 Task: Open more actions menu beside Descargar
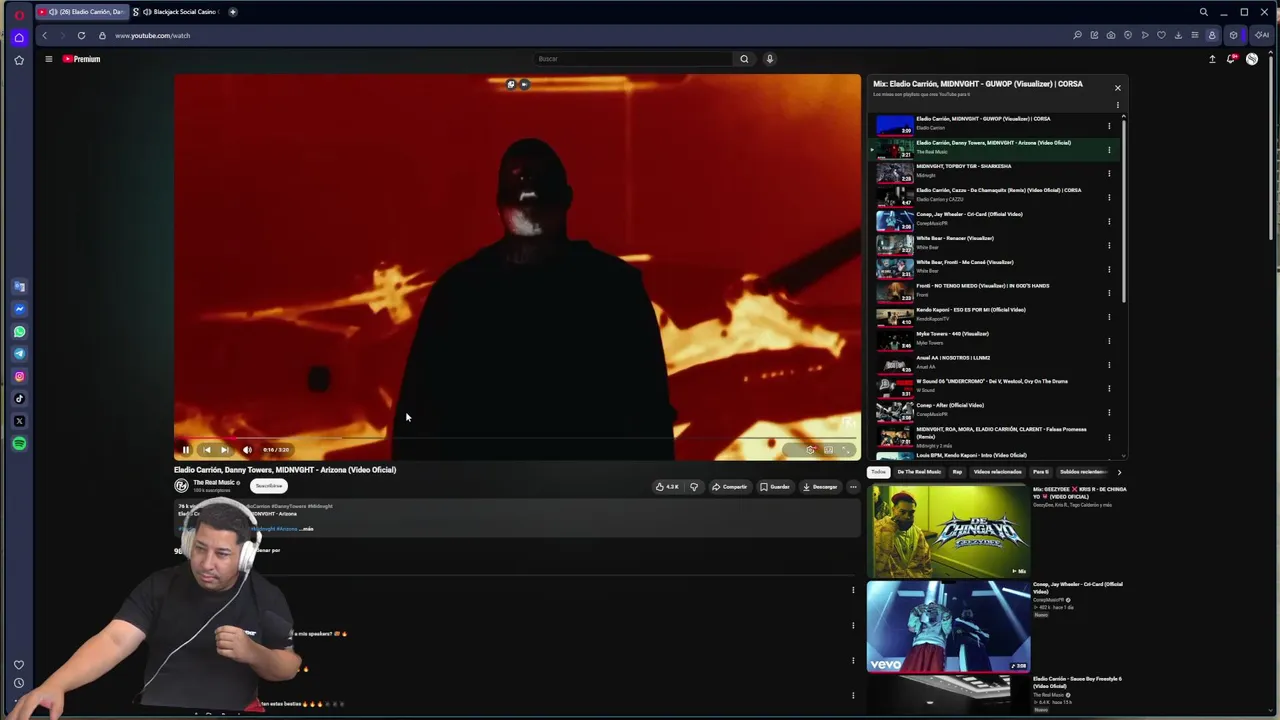[853, 487]
